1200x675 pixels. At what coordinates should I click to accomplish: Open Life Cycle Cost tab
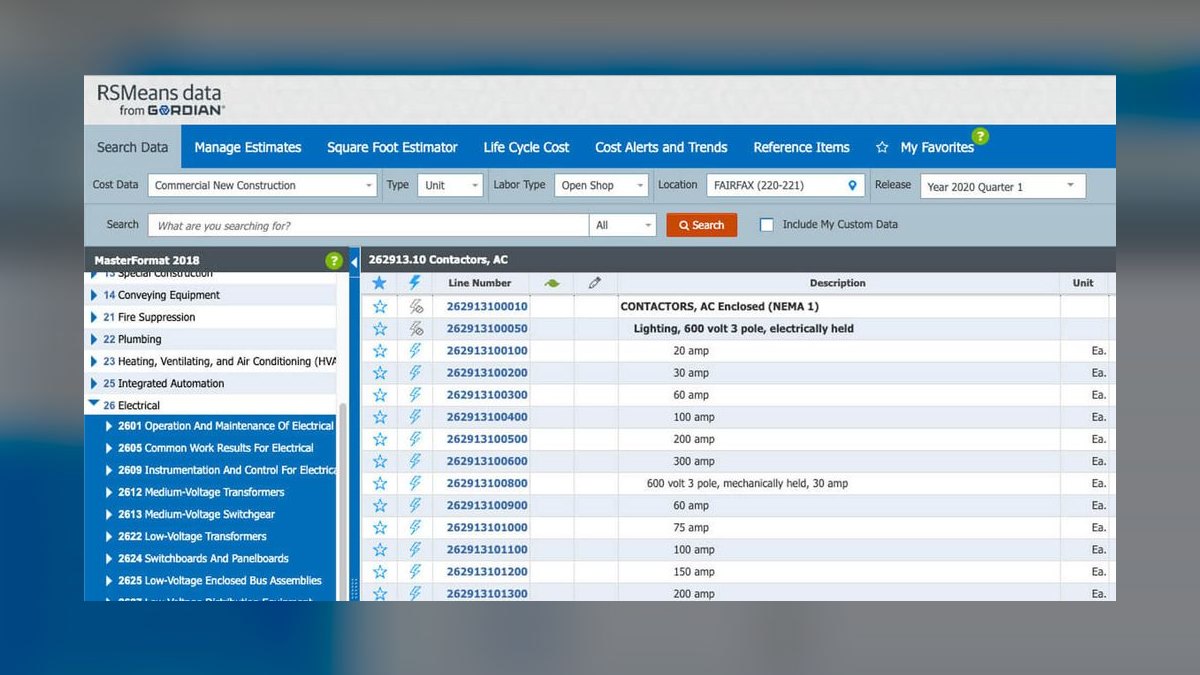click(x=526, y=147)
